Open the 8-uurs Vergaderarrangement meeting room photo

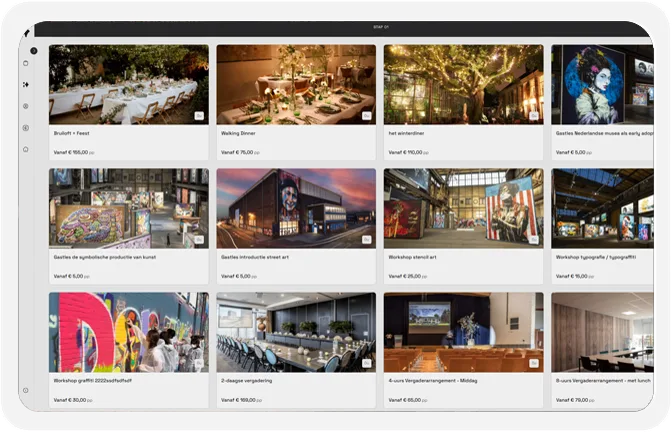coord(603,332)
